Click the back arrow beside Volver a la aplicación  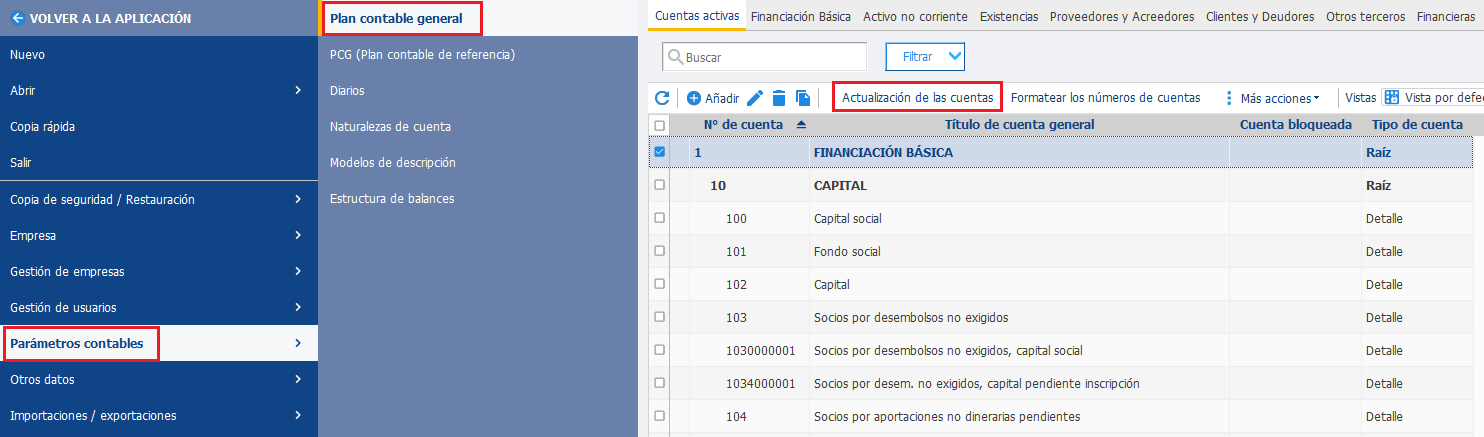[x=17, y=18]
